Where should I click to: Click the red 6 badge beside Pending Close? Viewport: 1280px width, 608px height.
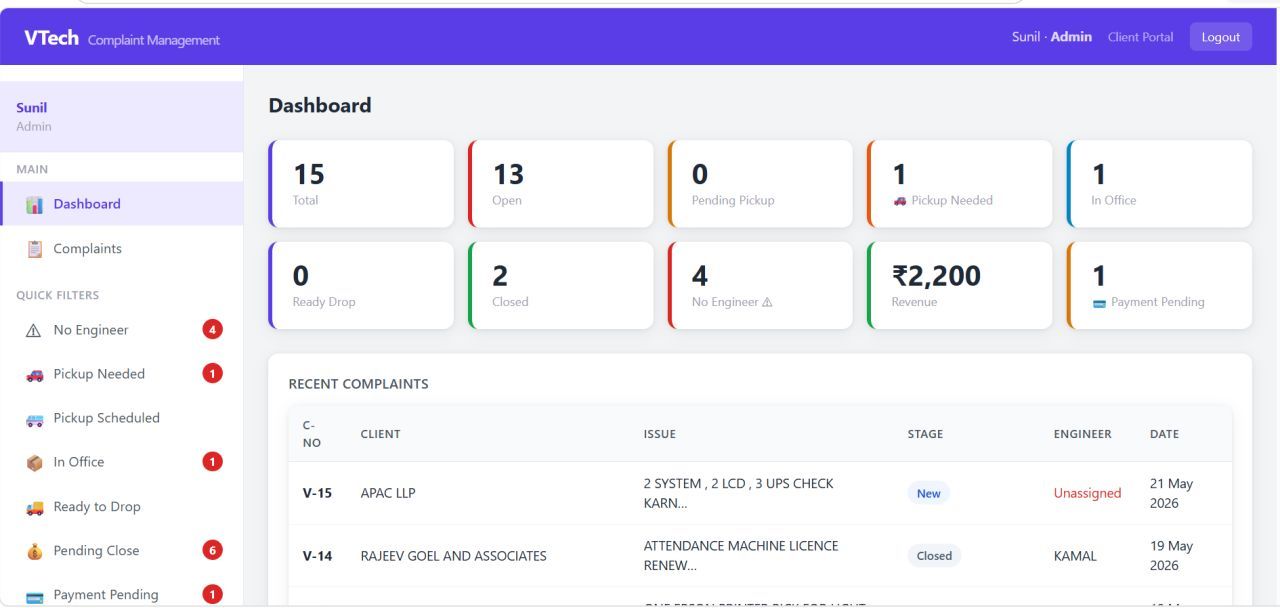coord(212,550)
